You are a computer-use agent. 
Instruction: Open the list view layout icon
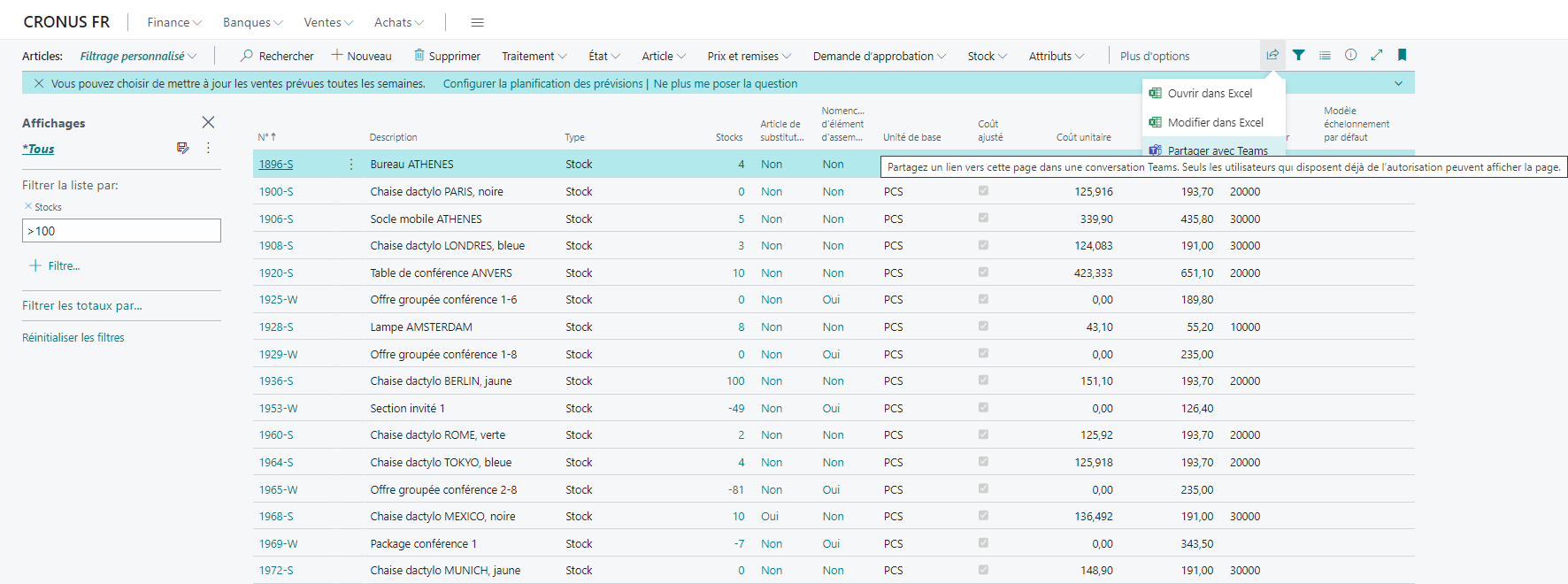coord(1325,55)
